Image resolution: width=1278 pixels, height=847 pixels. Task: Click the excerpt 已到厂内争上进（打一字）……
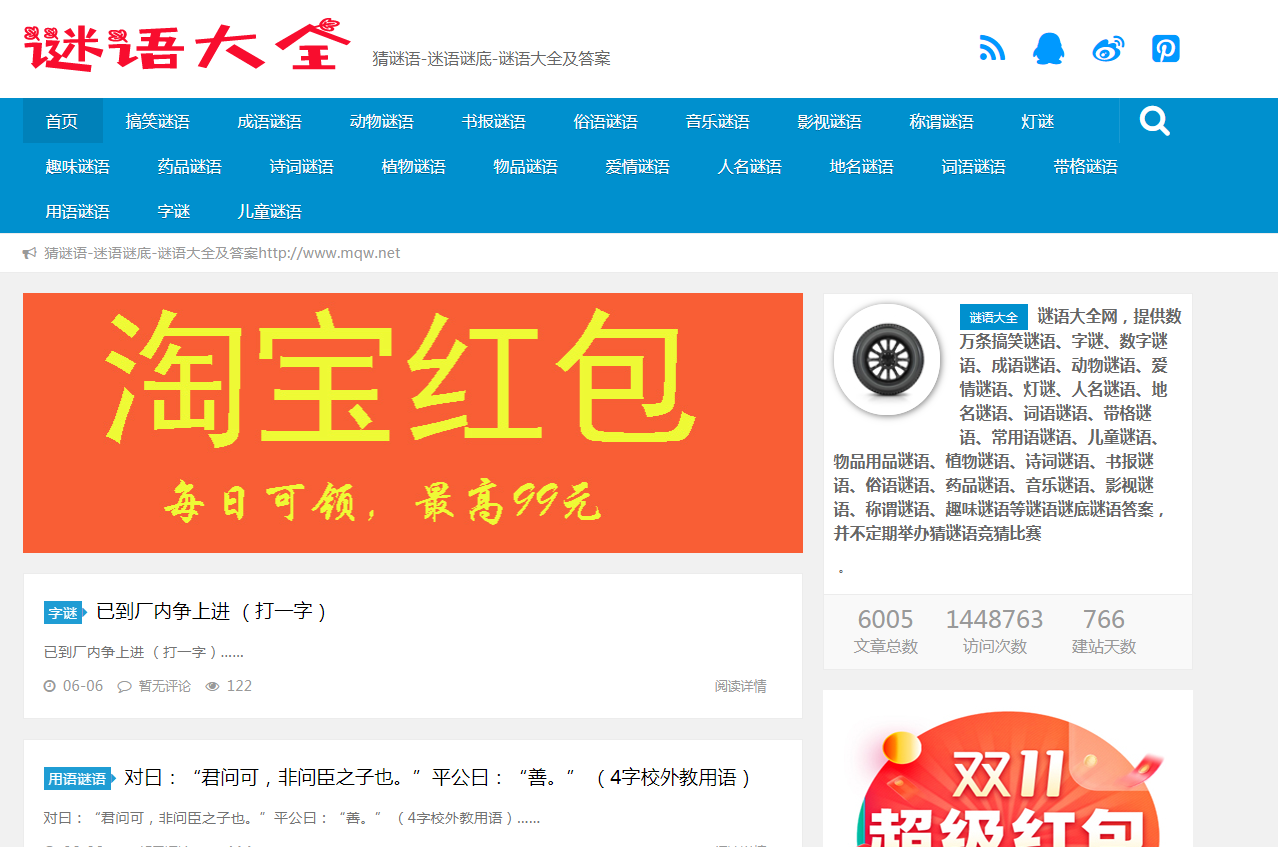point(144,652)
